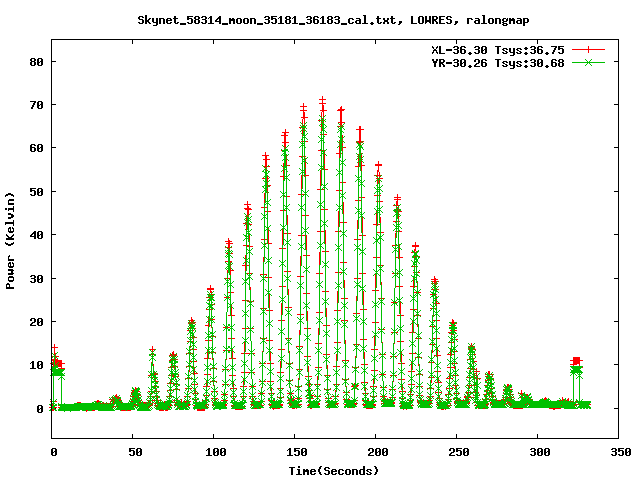Click the Power (Kelvin) axis label
Screen dimensions: 640x480
(x=10, y=241)
